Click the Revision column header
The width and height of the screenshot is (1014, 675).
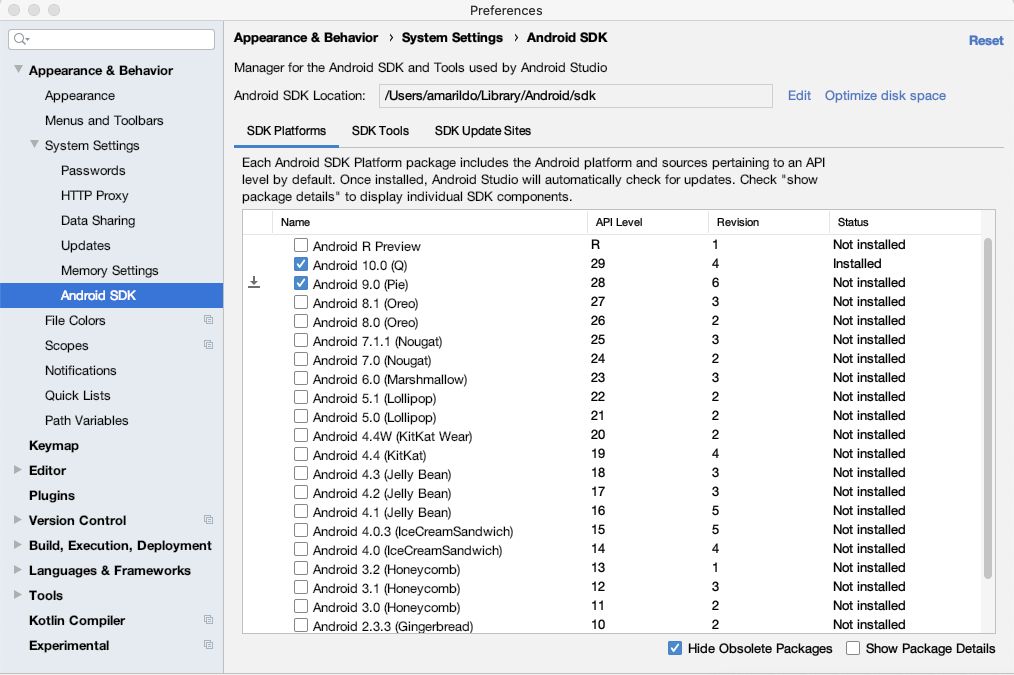(x=769, y=222)
